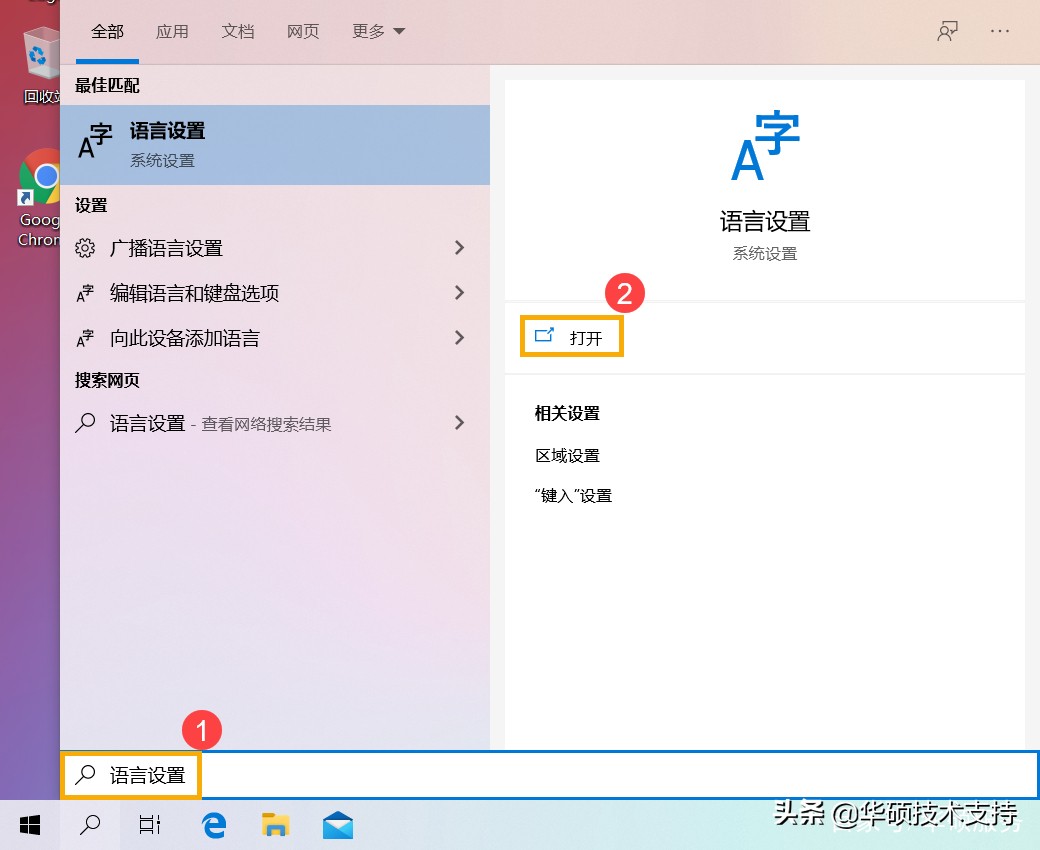Image resolution: width=1040 pixels, height=850 pixels.
Task: Open the ellipsis (…) options menu top right
Action: [1000, 31]
